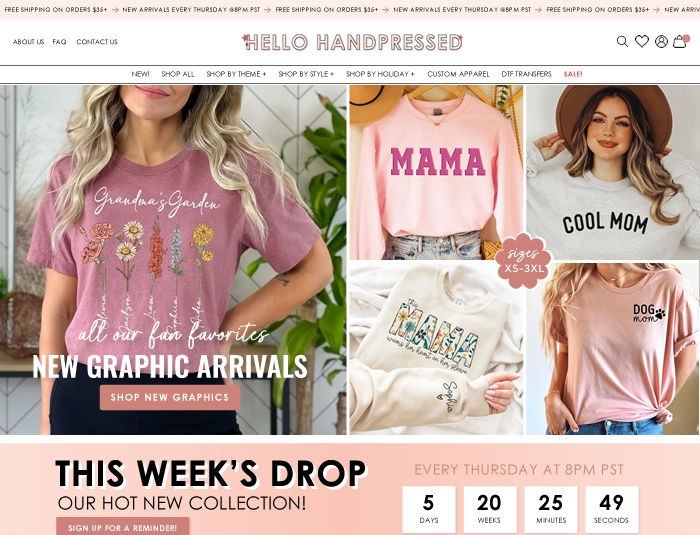The height and width of the screenshot is (535, 700).
Task: Open the wishlist heart icon
Action: pyautogui.click(x=642, y=41)
